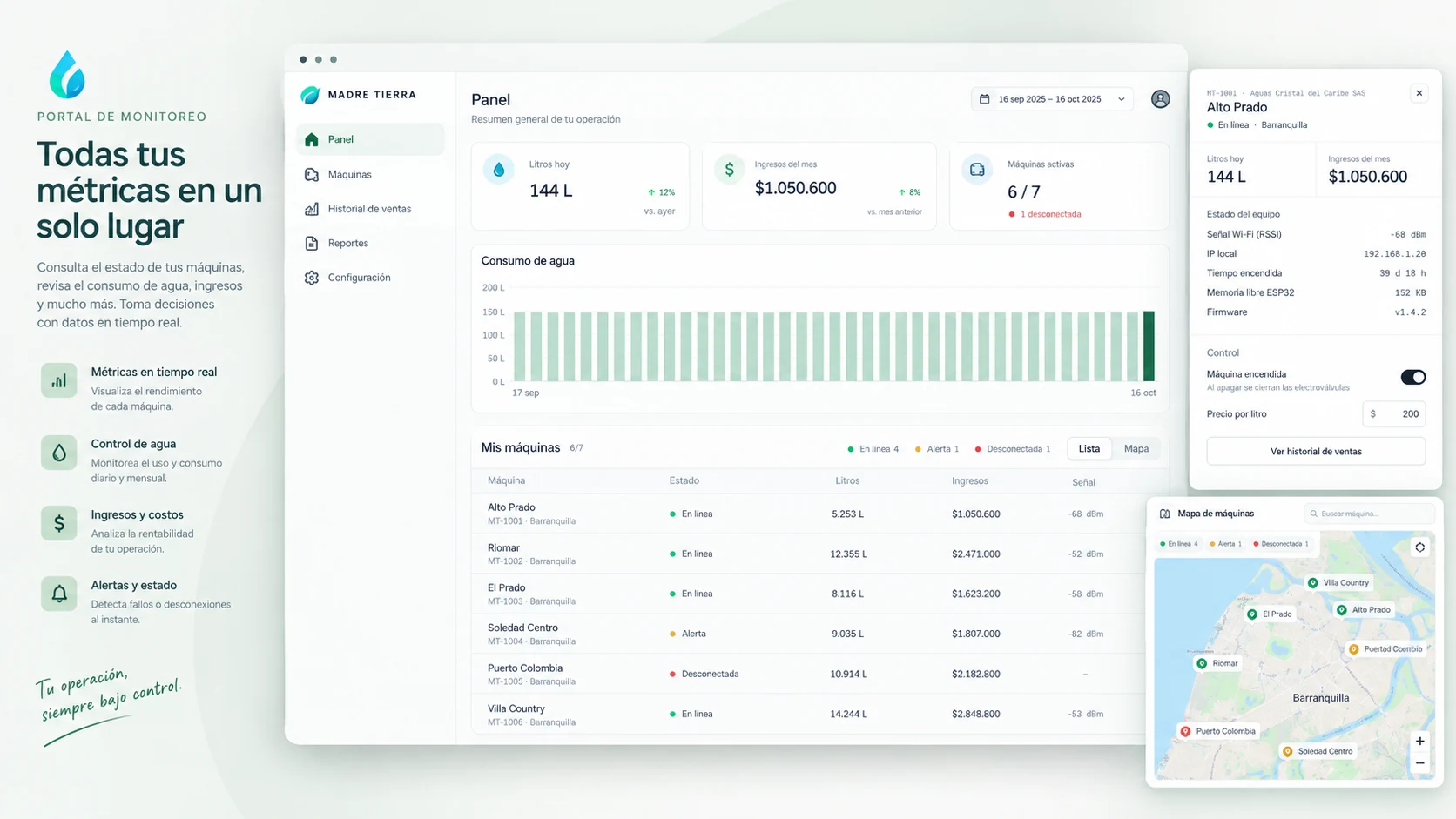Viewport: 1456px width, 819px height.
Task: Open the Máquinas sidebar icon
Action: (x=312, y=175)
